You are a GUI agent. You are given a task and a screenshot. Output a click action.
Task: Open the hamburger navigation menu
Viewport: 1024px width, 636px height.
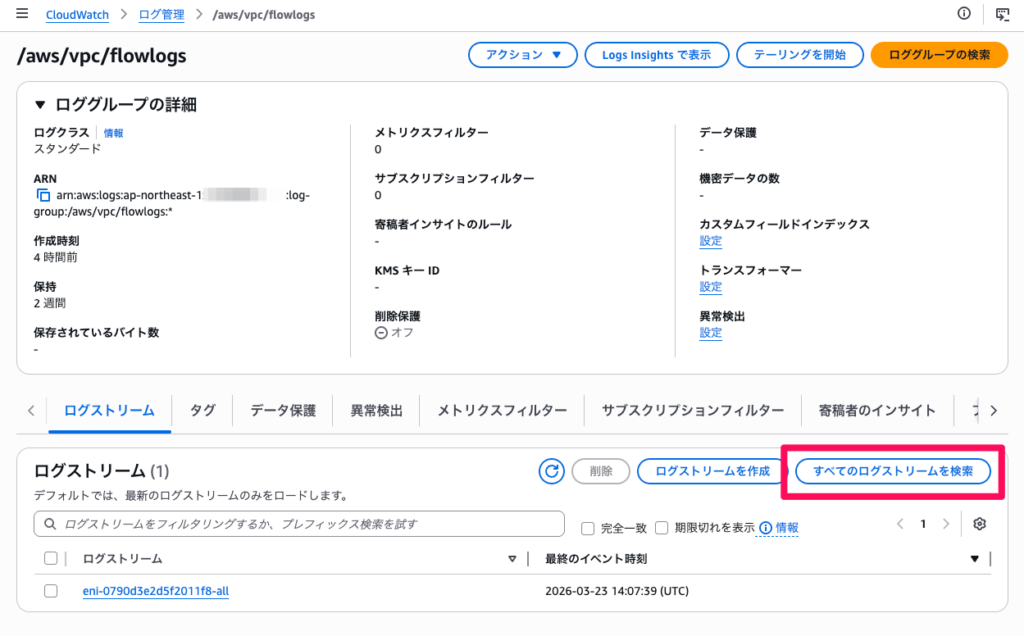(22, 14)
